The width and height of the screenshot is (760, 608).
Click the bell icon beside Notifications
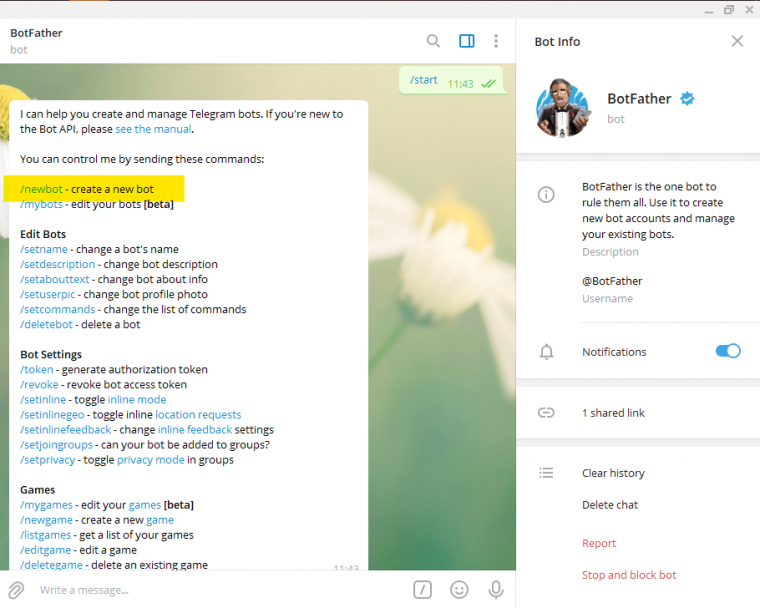tap(546, 352)
